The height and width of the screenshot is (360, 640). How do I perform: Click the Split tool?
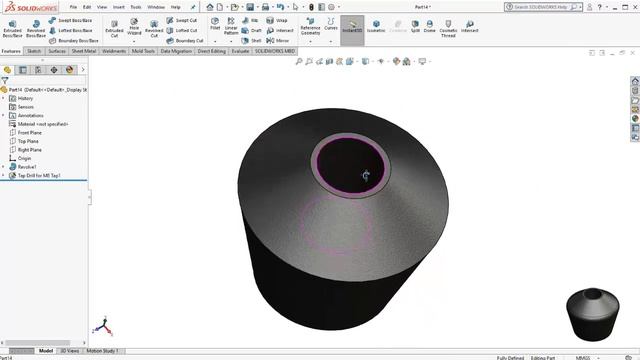coord(415,26)
